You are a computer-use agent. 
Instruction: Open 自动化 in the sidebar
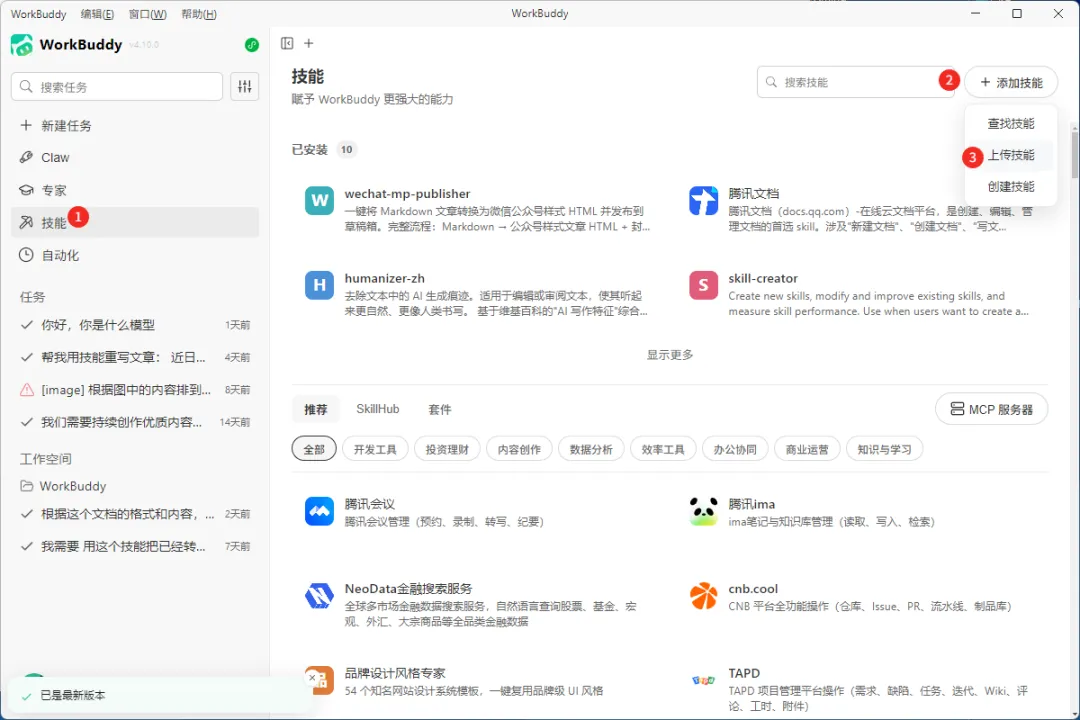(x=135, y=255)
